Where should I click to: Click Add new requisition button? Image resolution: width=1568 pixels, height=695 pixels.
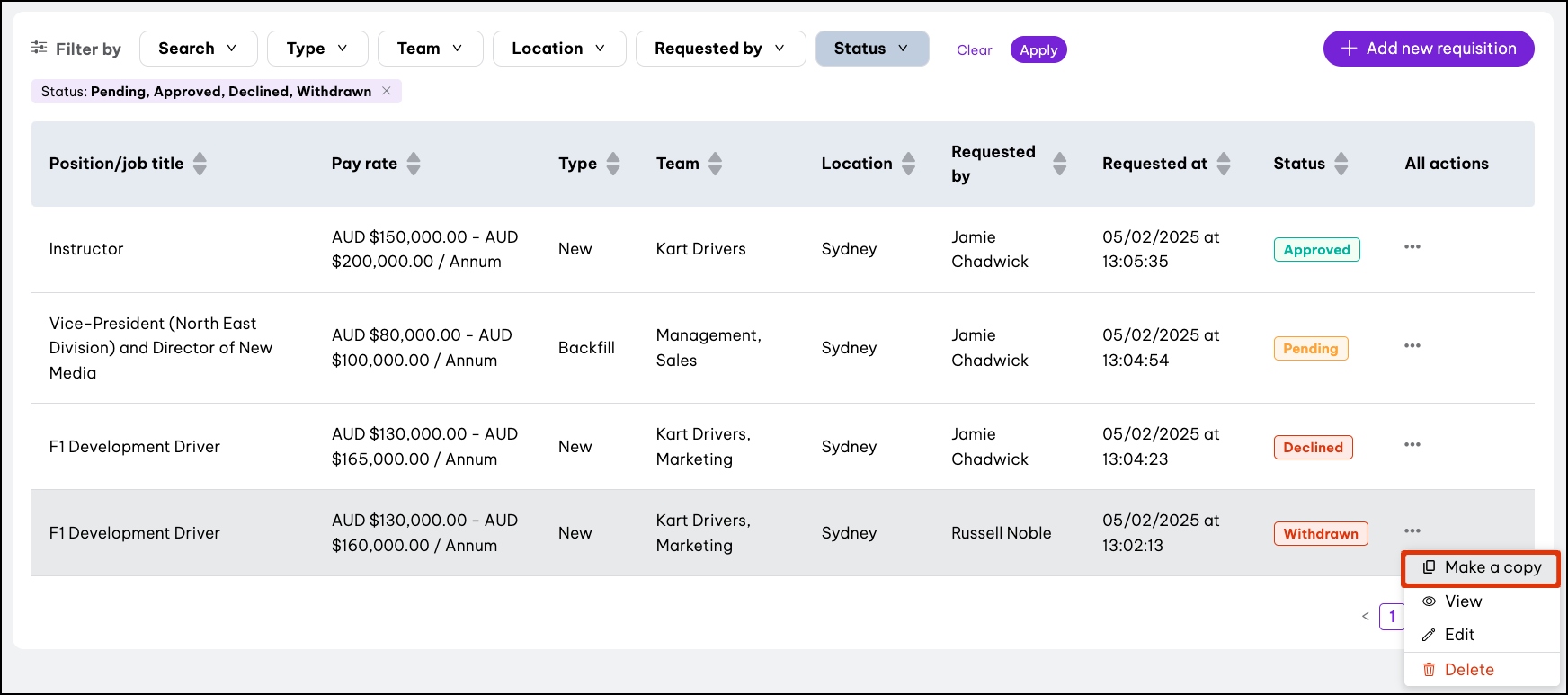click(x=1428, y=49)
